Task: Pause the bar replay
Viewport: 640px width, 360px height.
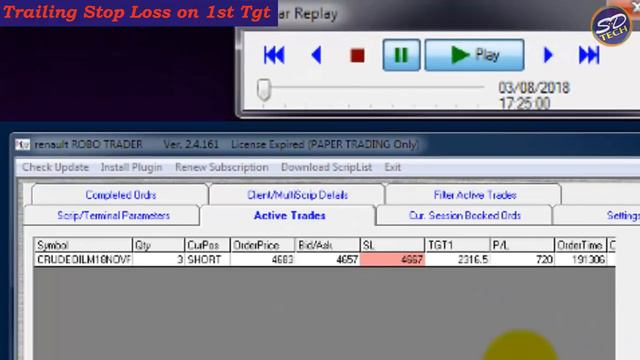Action: (401, 55)
